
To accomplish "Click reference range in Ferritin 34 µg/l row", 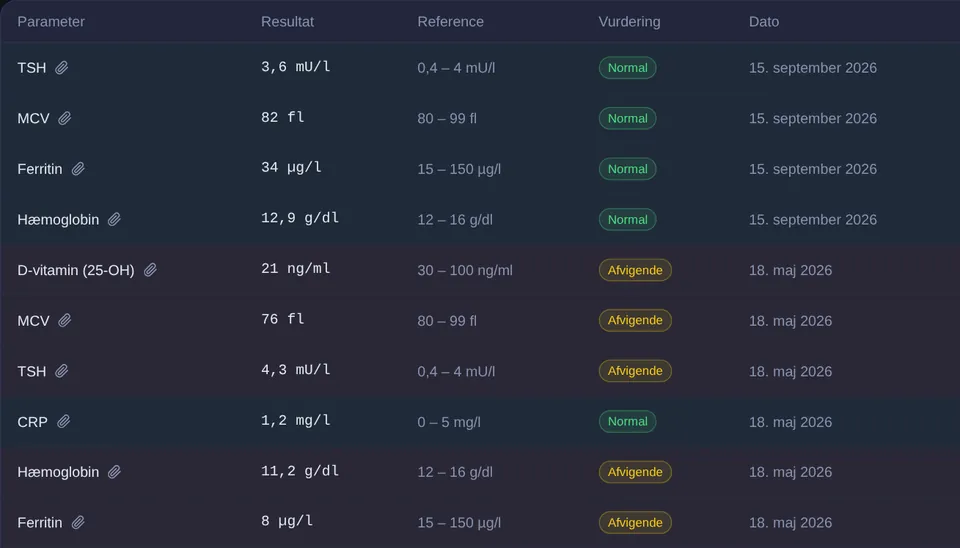I will coord(459,169).
